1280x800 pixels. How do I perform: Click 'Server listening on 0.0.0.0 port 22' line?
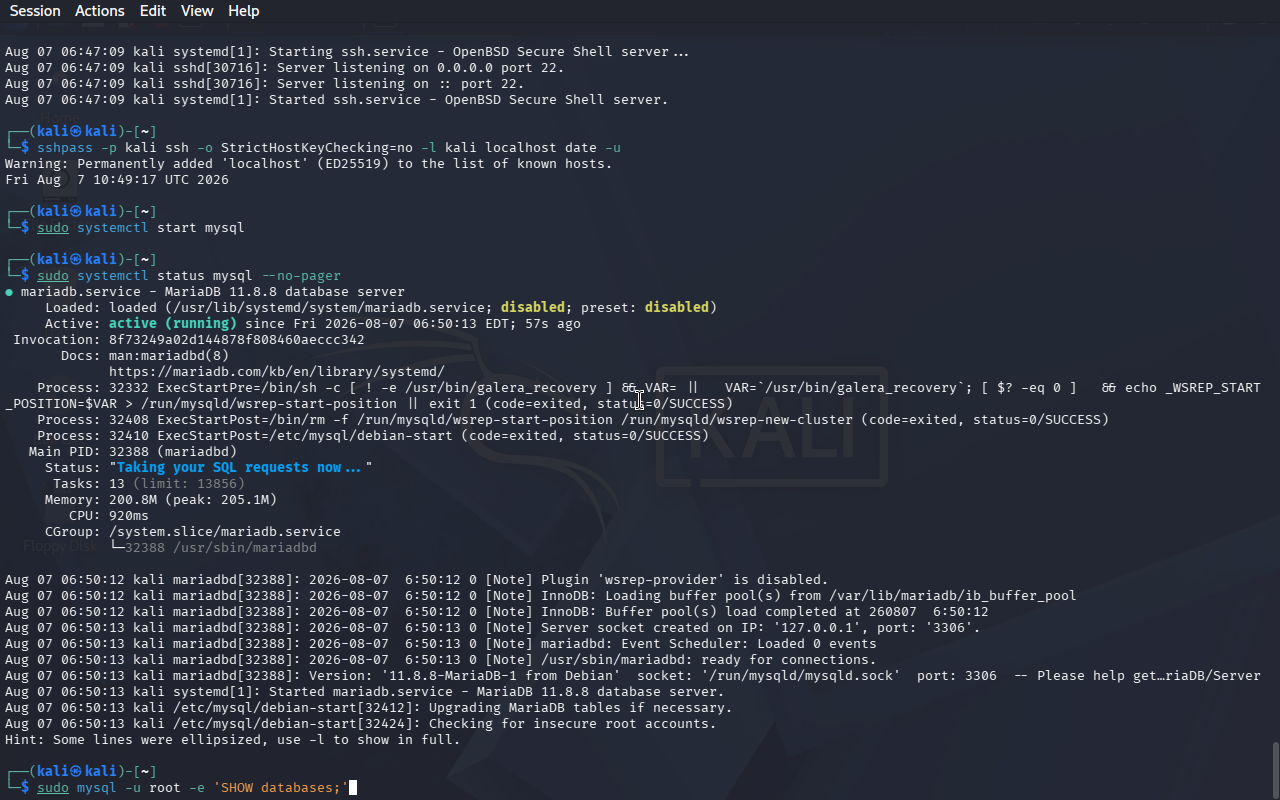pos(285,68)
